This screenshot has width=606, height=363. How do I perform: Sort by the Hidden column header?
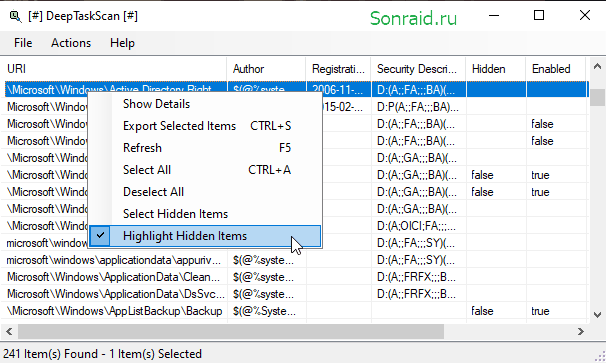[495, 69]
